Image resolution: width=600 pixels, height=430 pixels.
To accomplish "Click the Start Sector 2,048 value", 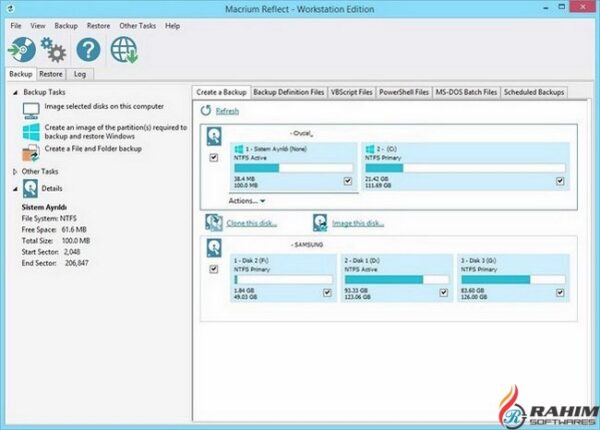I will 72,252.
